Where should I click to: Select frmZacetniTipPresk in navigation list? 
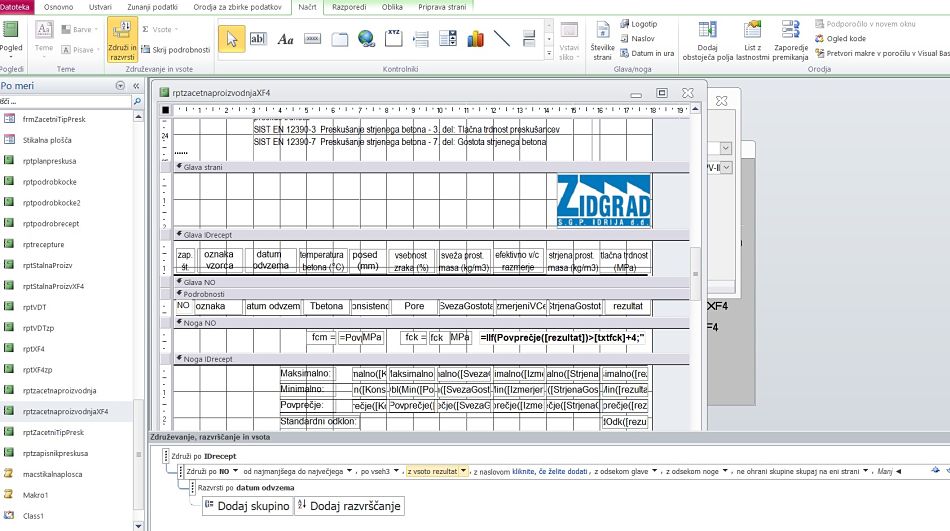(54, 119)
